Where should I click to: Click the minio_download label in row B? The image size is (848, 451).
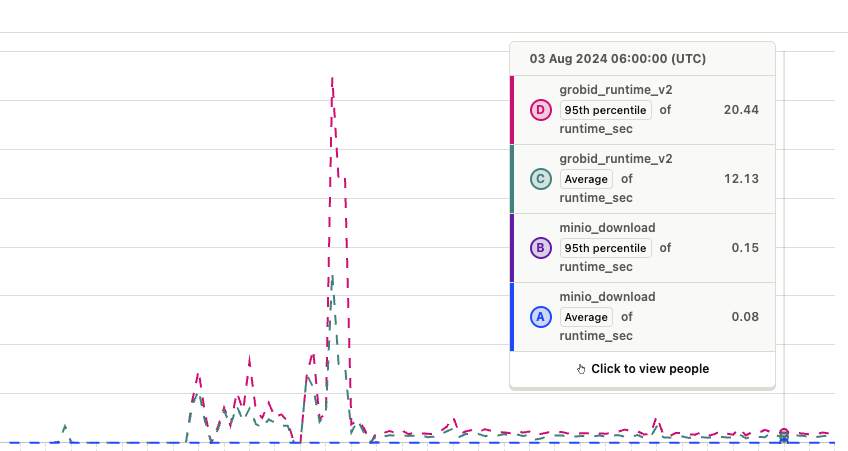point(607,228)
